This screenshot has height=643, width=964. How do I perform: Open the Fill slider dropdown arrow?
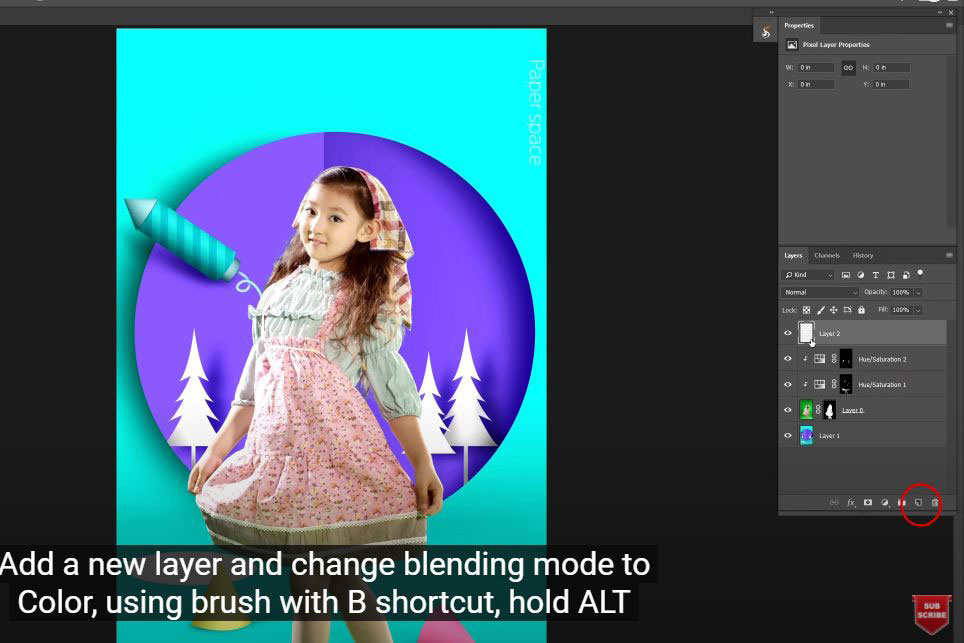(x=919, y=310)
